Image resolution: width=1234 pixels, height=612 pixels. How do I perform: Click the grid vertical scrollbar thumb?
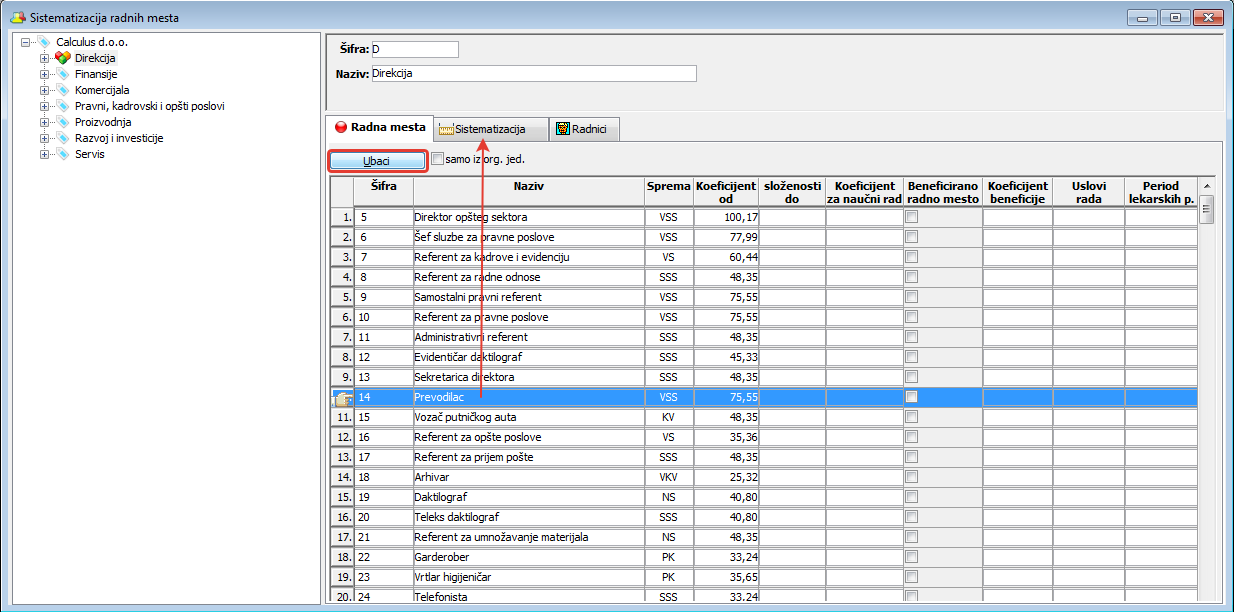click(1207, 208)
